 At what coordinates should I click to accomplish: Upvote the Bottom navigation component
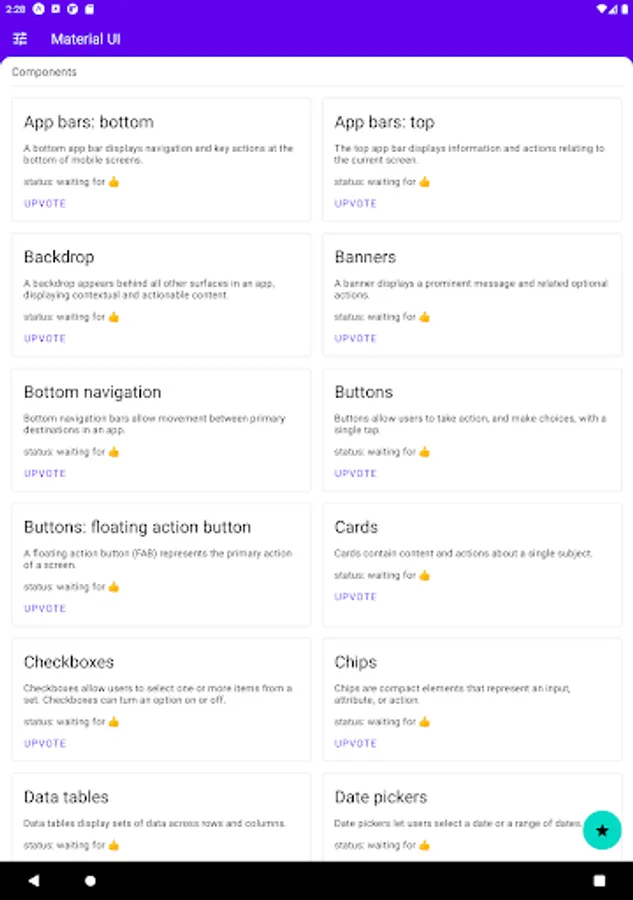point(45,473)
